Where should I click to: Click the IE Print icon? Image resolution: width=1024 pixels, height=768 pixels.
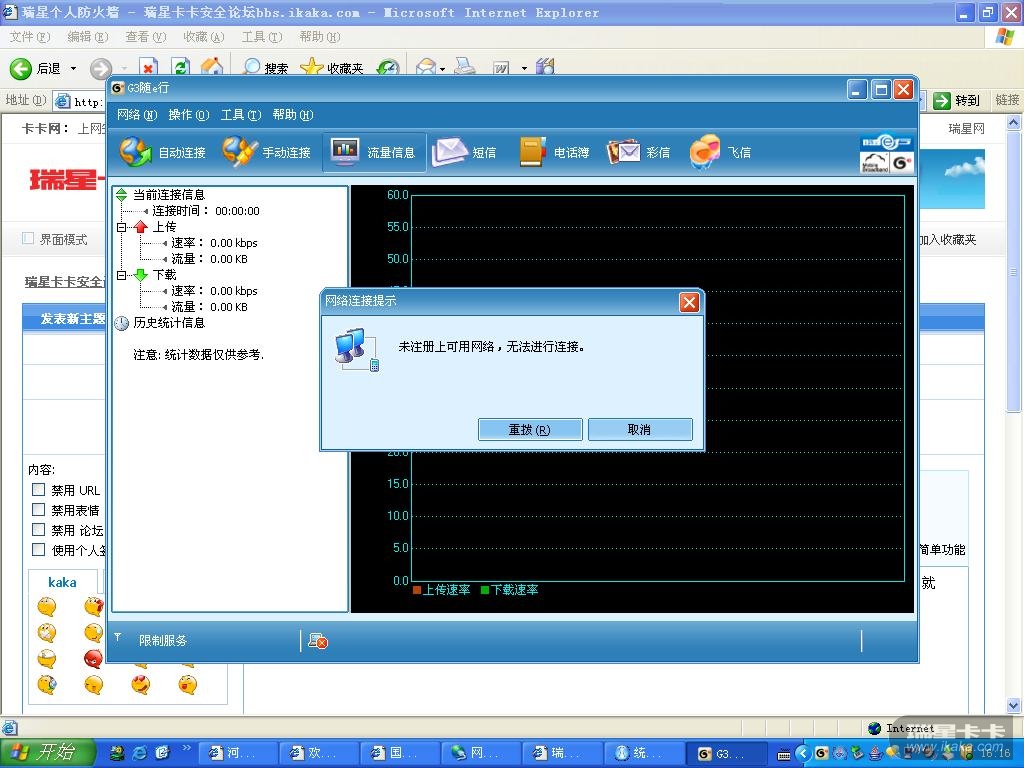point(464,67)
